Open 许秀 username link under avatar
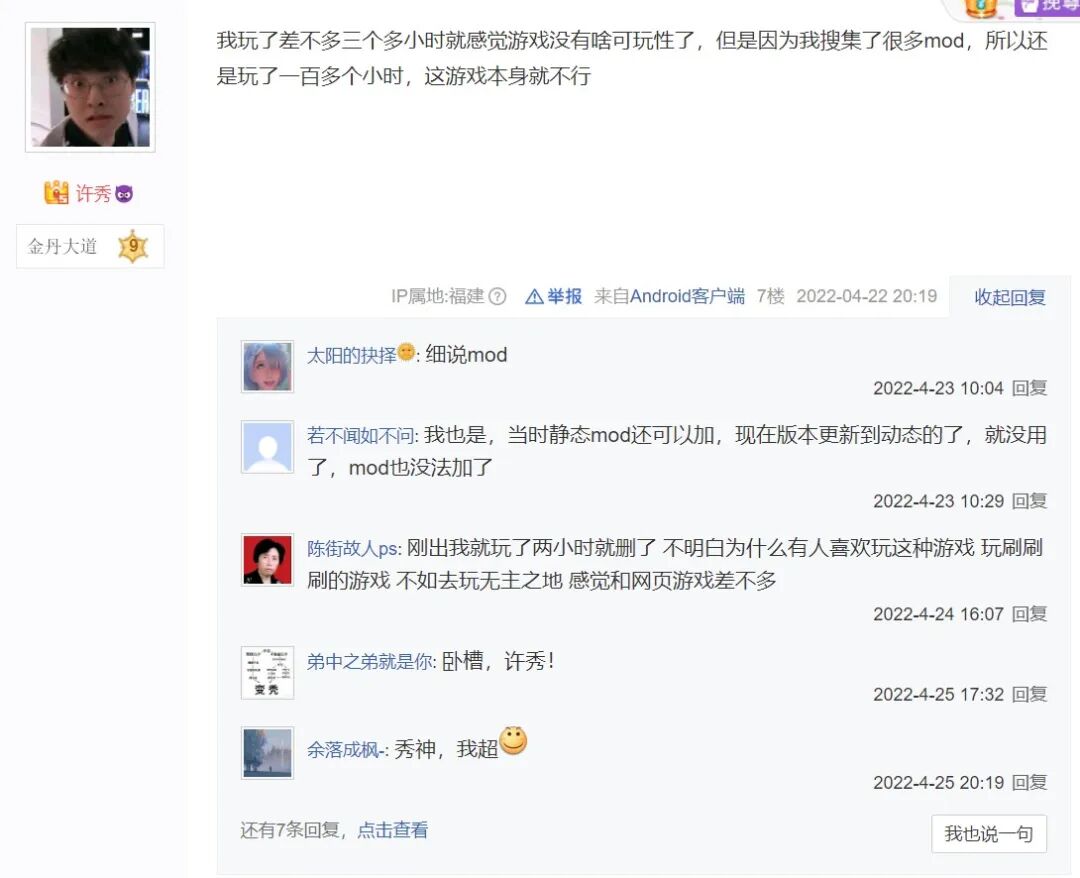Screen dimensions: 1080x878 point(93,194)
